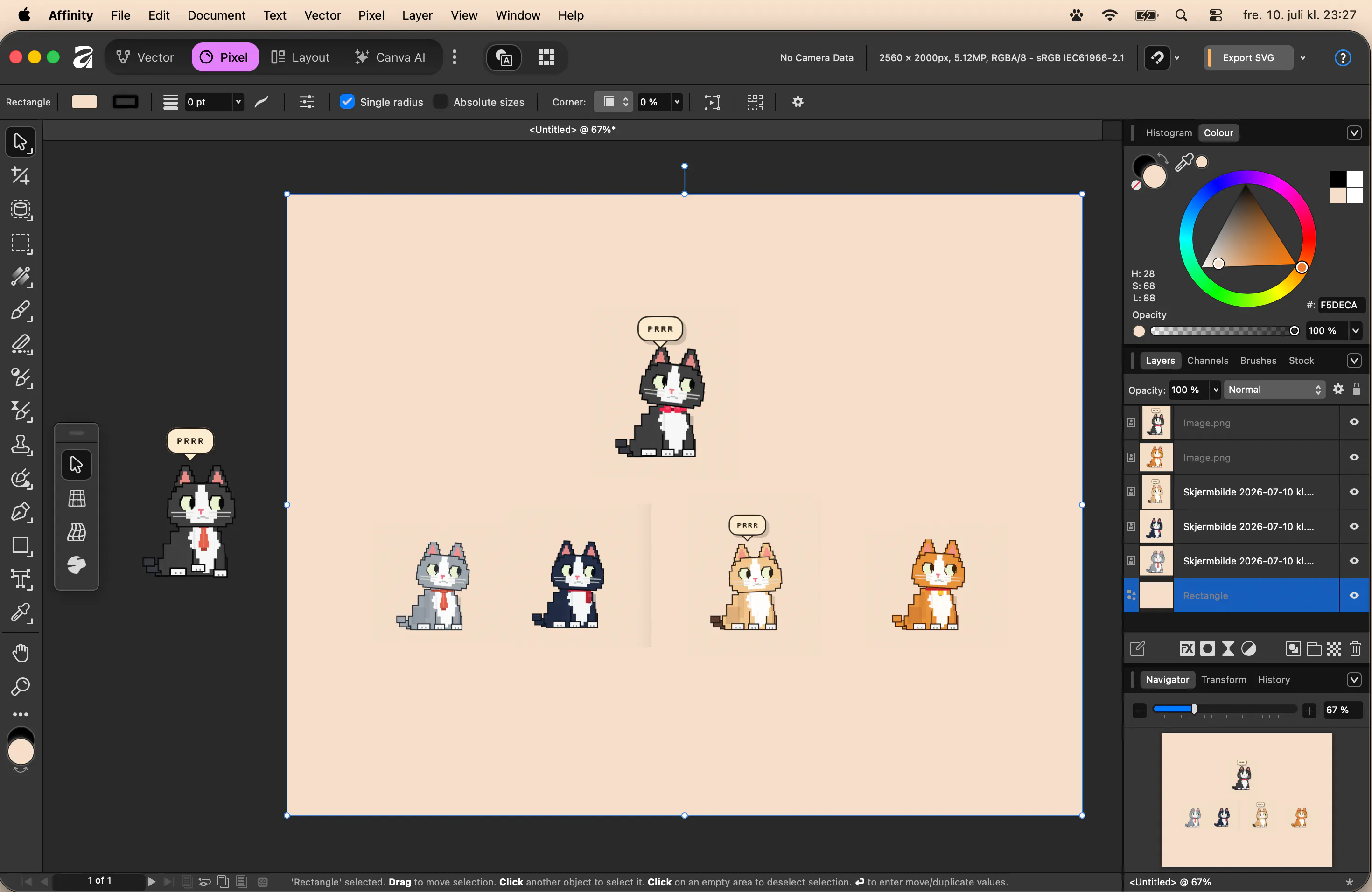Click the Layer Effects fx icon
Image resolution: width=1372 pixels, height=892 pixels.
pyautogui.click(x=1187, y=649)
